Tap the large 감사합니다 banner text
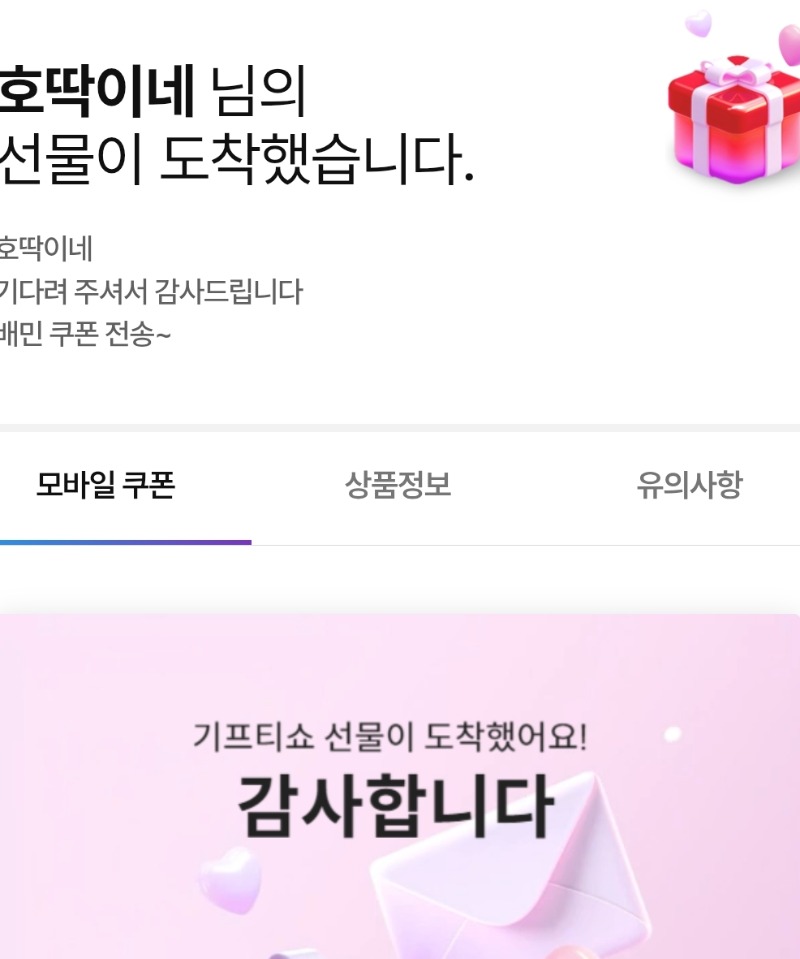Viewport: 800px width, 959px height. pos(396,805)
